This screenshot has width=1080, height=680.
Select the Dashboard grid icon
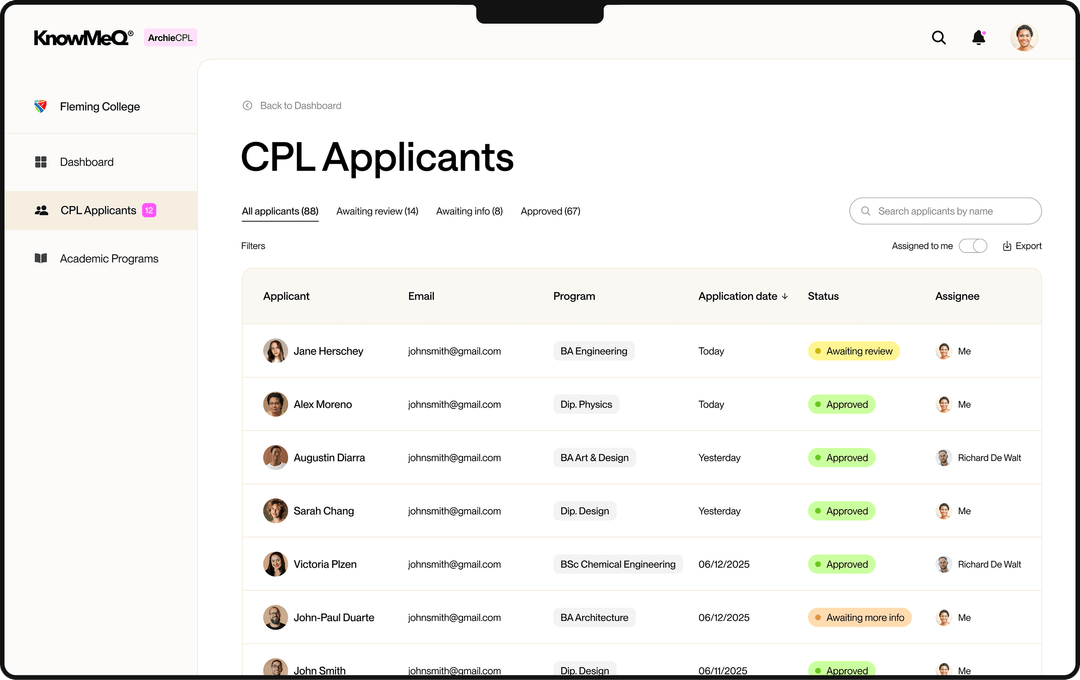point(40,161)
